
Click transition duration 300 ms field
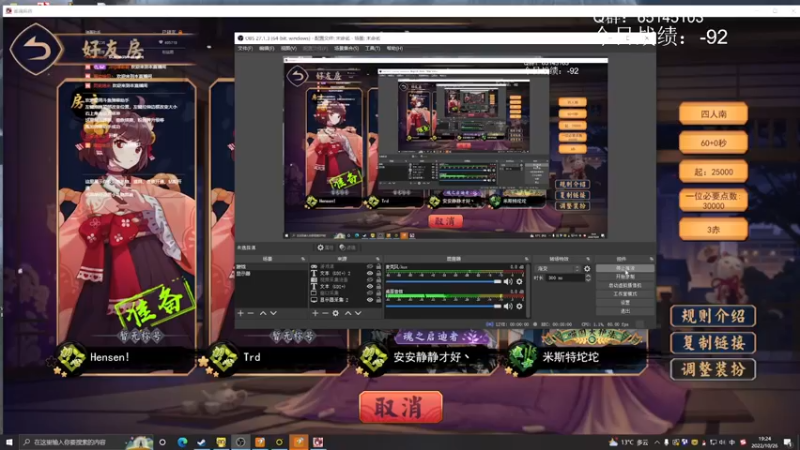[565, 278]
